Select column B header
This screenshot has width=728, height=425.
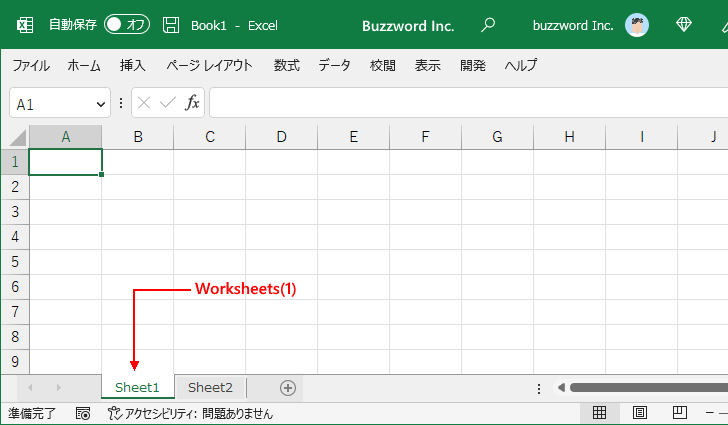(x=137, y=137)
